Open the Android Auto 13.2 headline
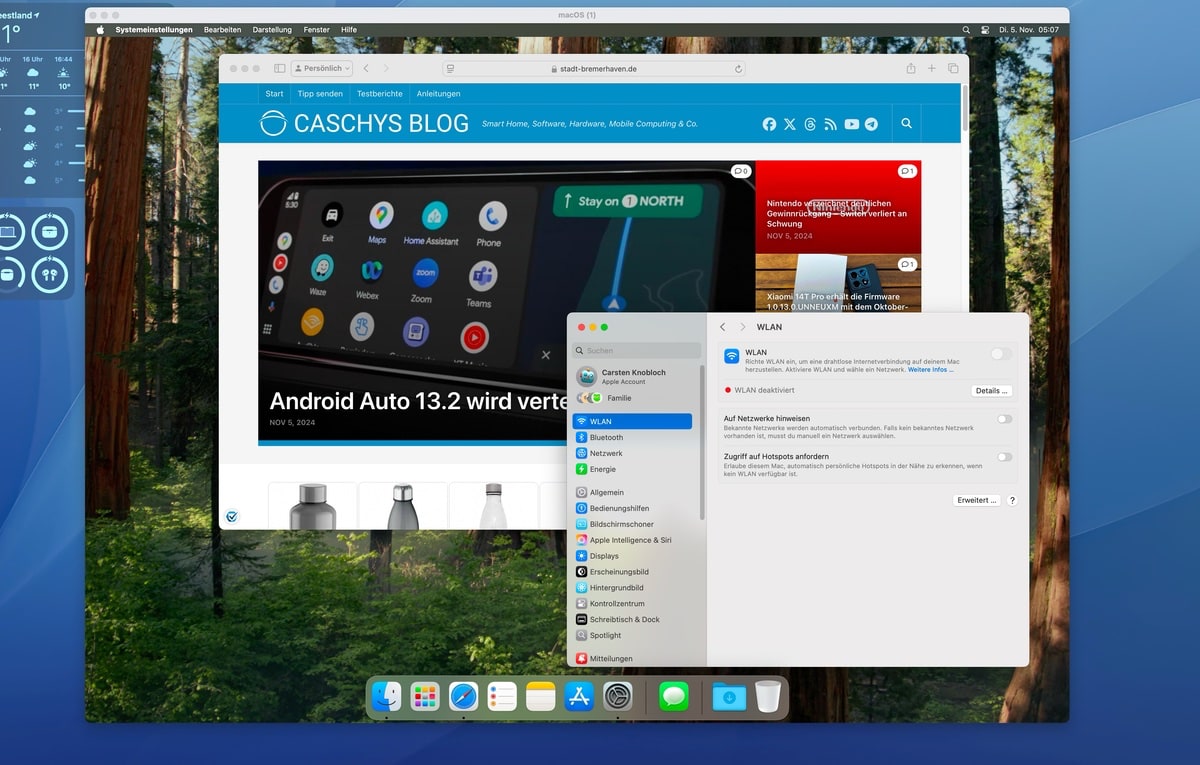This screenshot has height=765, width=1200. coord(418,401)
